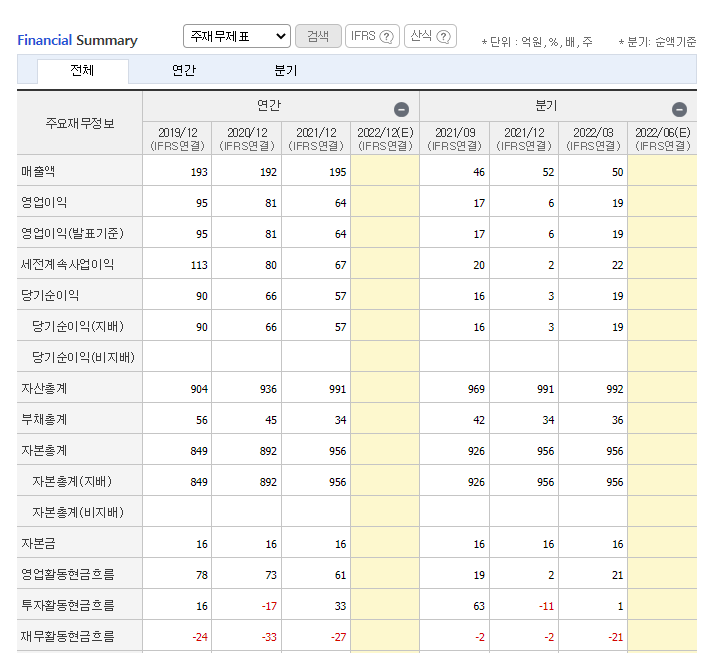Collapse the 연간 column group with minus icon
Screen dimensions: 708x653
coord(401,109)
